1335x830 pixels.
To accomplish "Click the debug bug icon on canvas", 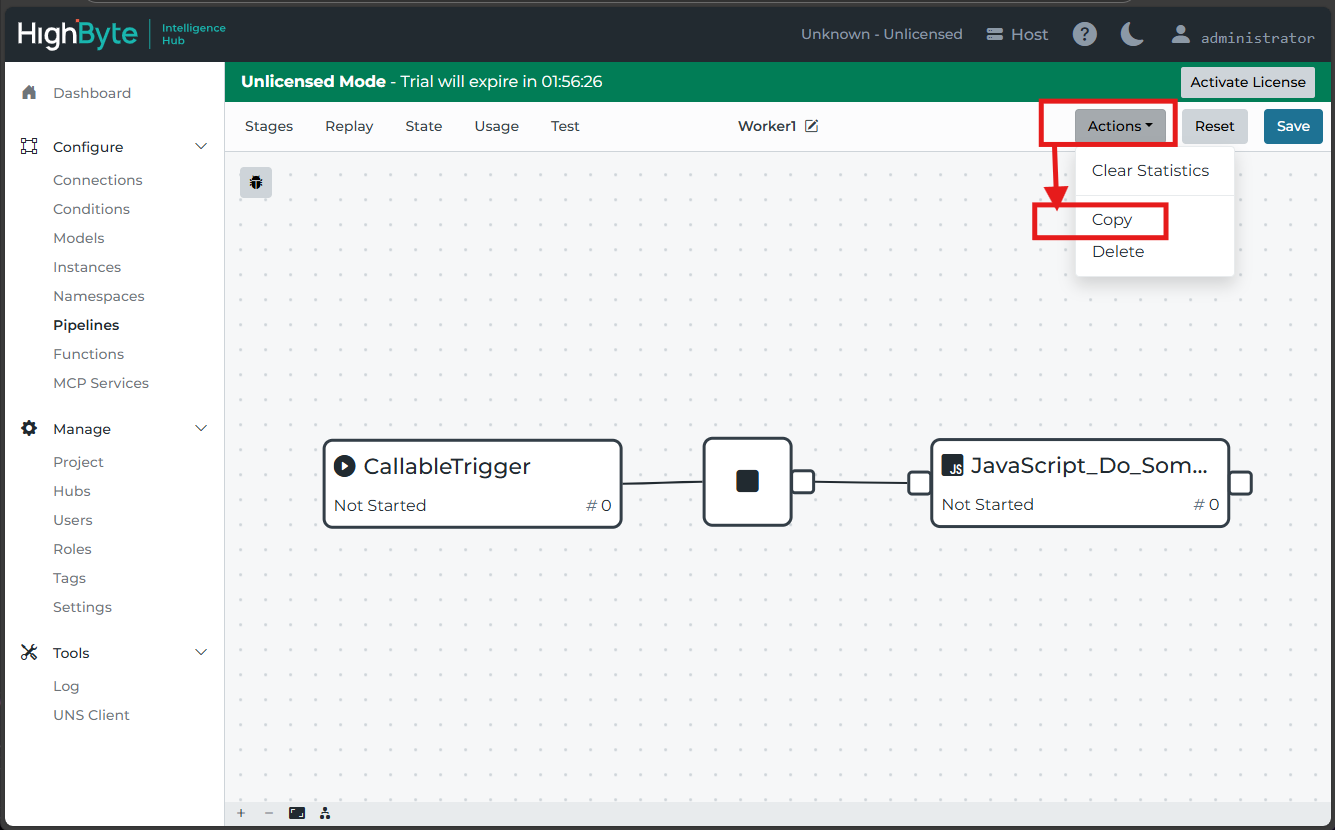I will point(256,183).
